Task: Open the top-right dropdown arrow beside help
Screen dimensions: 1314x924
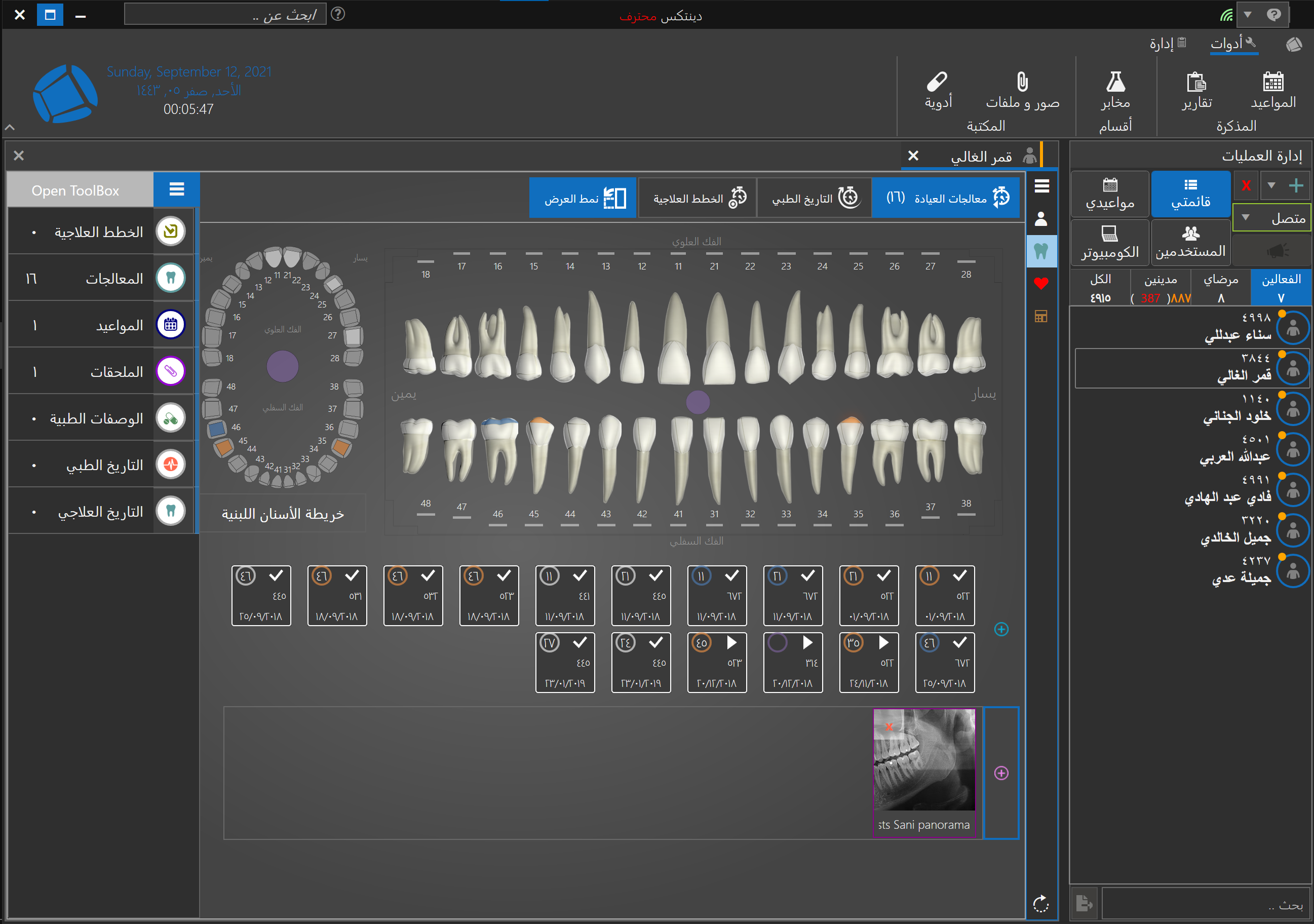Action: tap(1248, 14)
